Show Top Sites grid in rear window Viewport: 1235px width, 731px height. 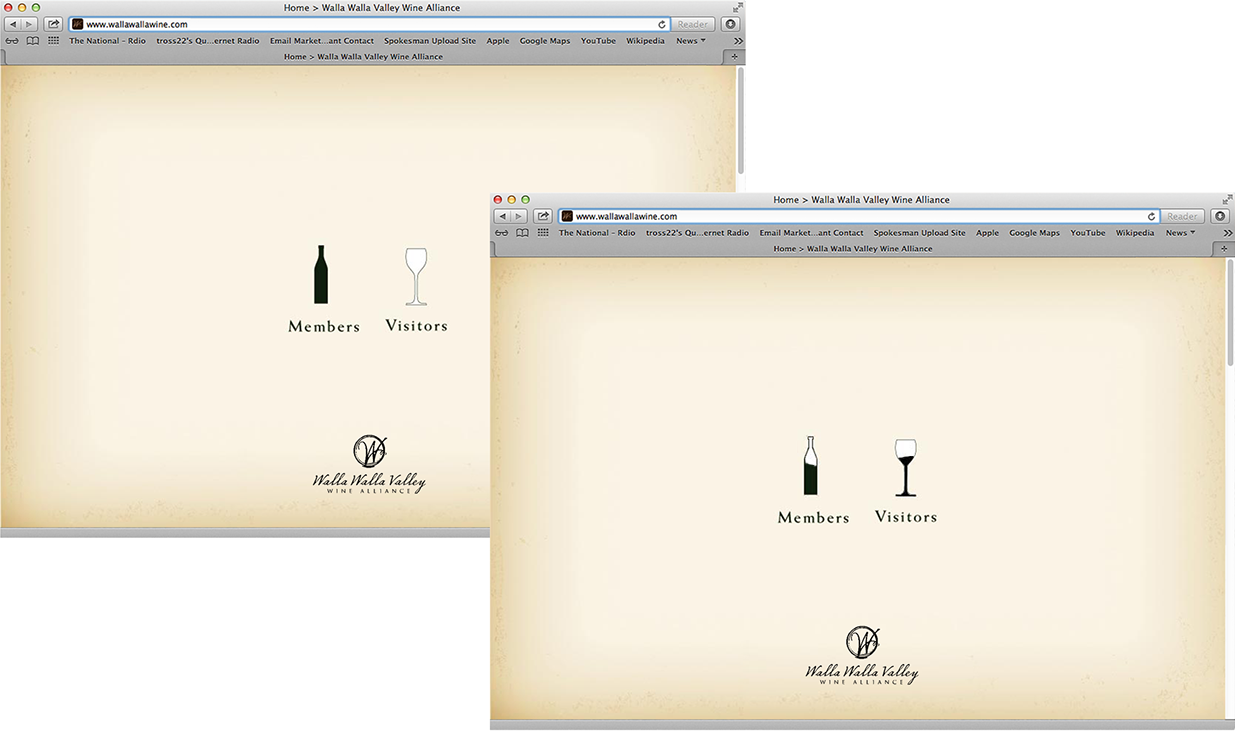pos(54,41)
